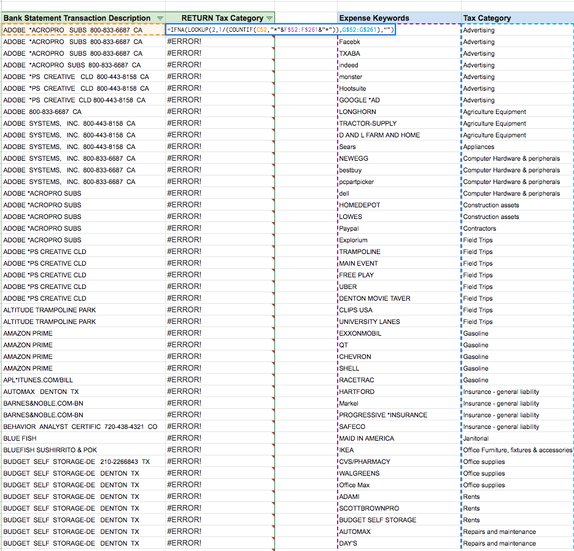Viewport: 574px width, 551px height.
Task: Open filter dropdown on Bank Statement Transaction Description header
Action: (x=160, y=18)
